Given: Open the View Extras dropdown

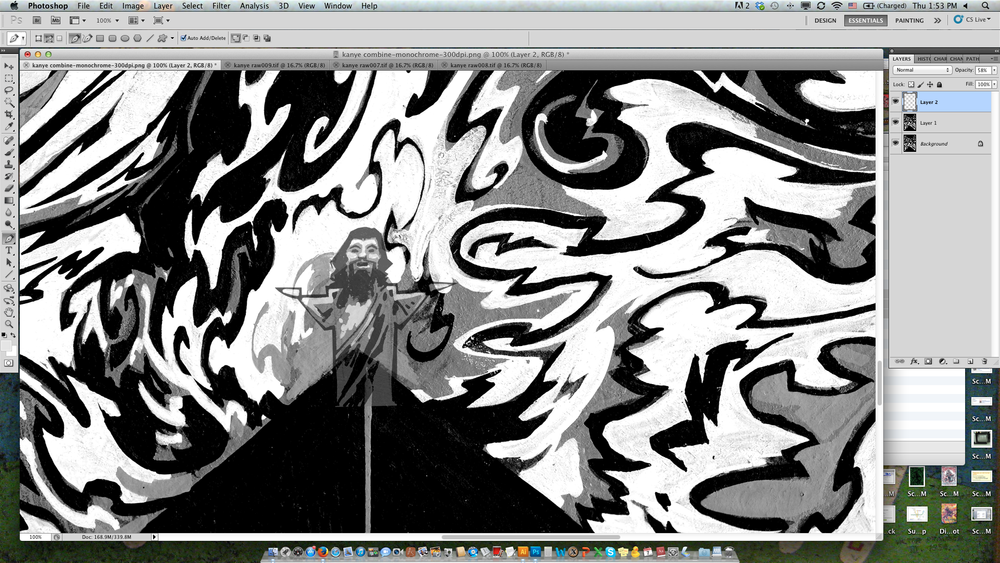Looking at the screenshot, I should (x=78, y=20).
